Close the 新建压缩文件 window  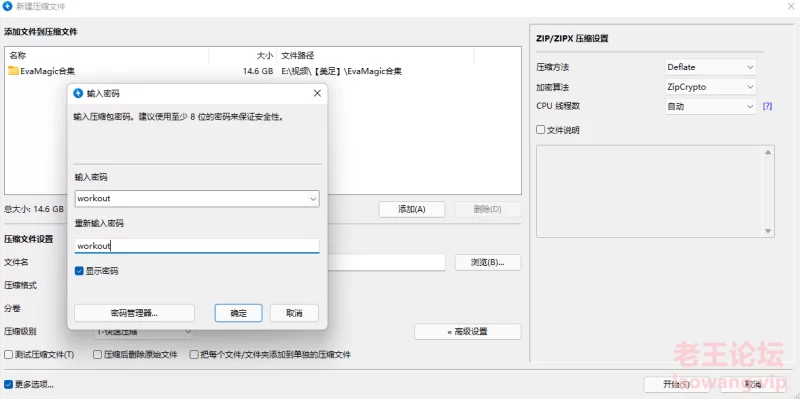(x=791, y=7)
